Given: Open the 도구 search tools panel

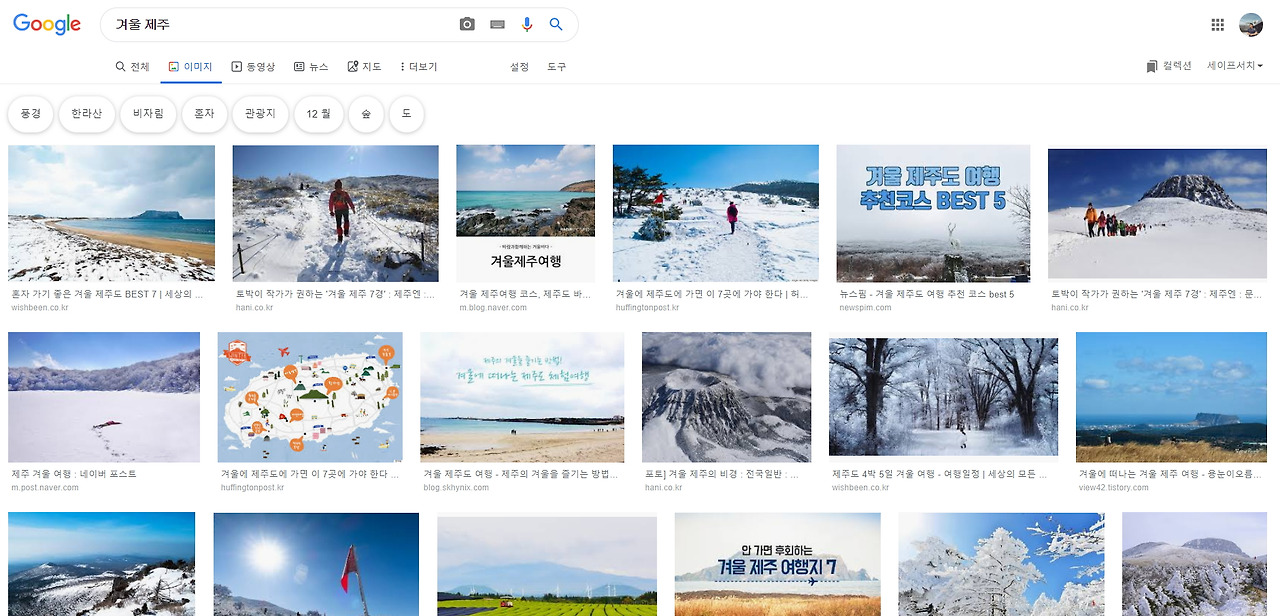Looking at the screenshot, I should tap(556, 67).
